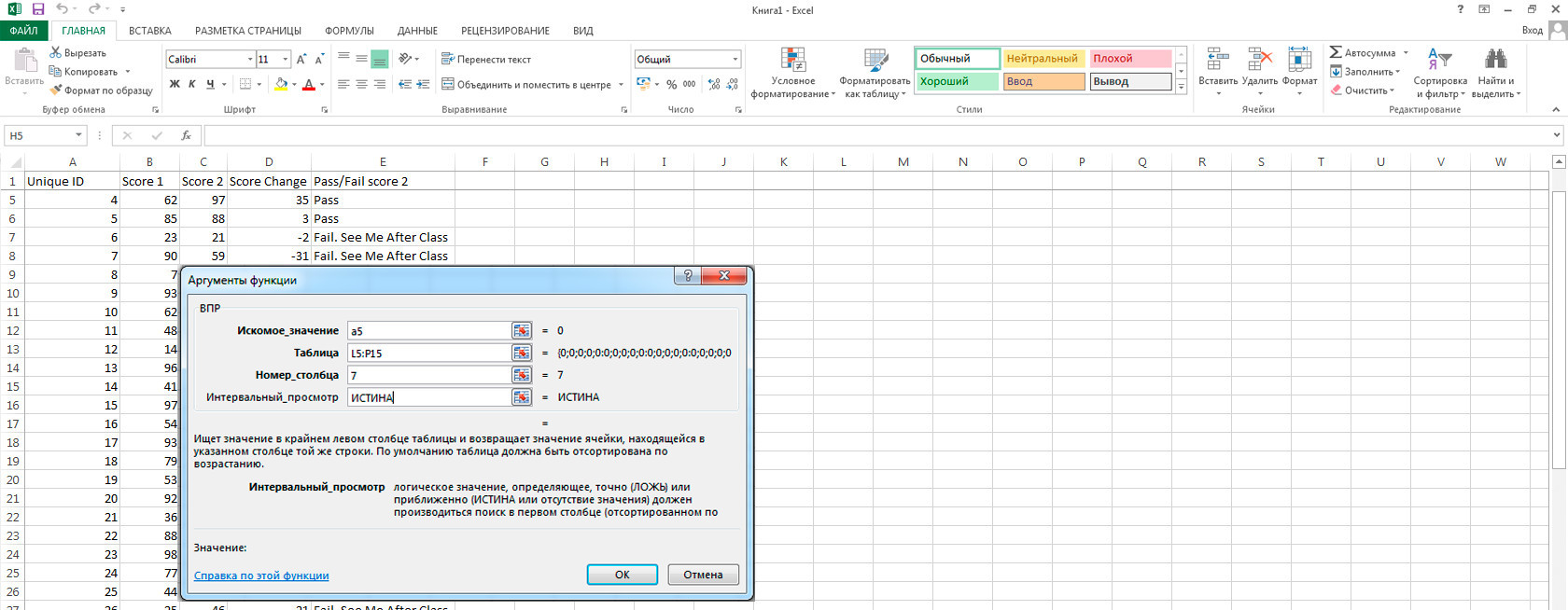Screen dimensions: 1568x610
Task: Toggle bold formatting (Ж)
Action: (x=175, y=84)
